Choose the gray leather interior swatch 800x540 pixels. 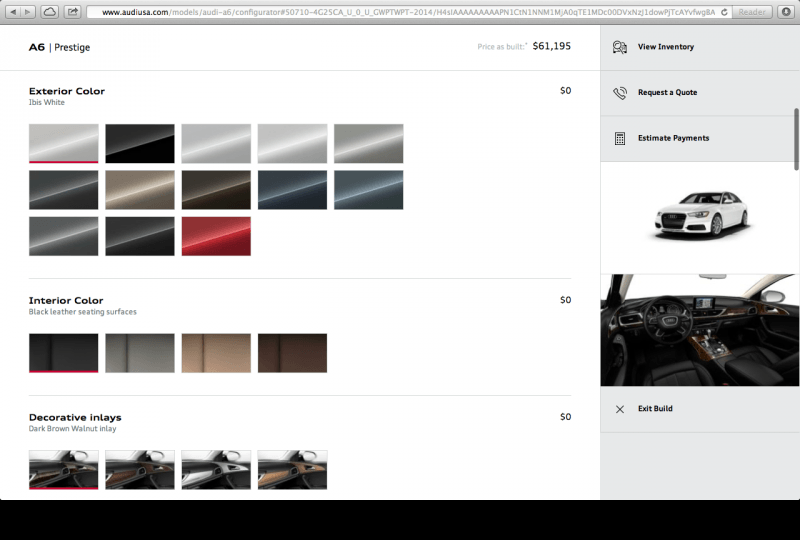(140, 353)
